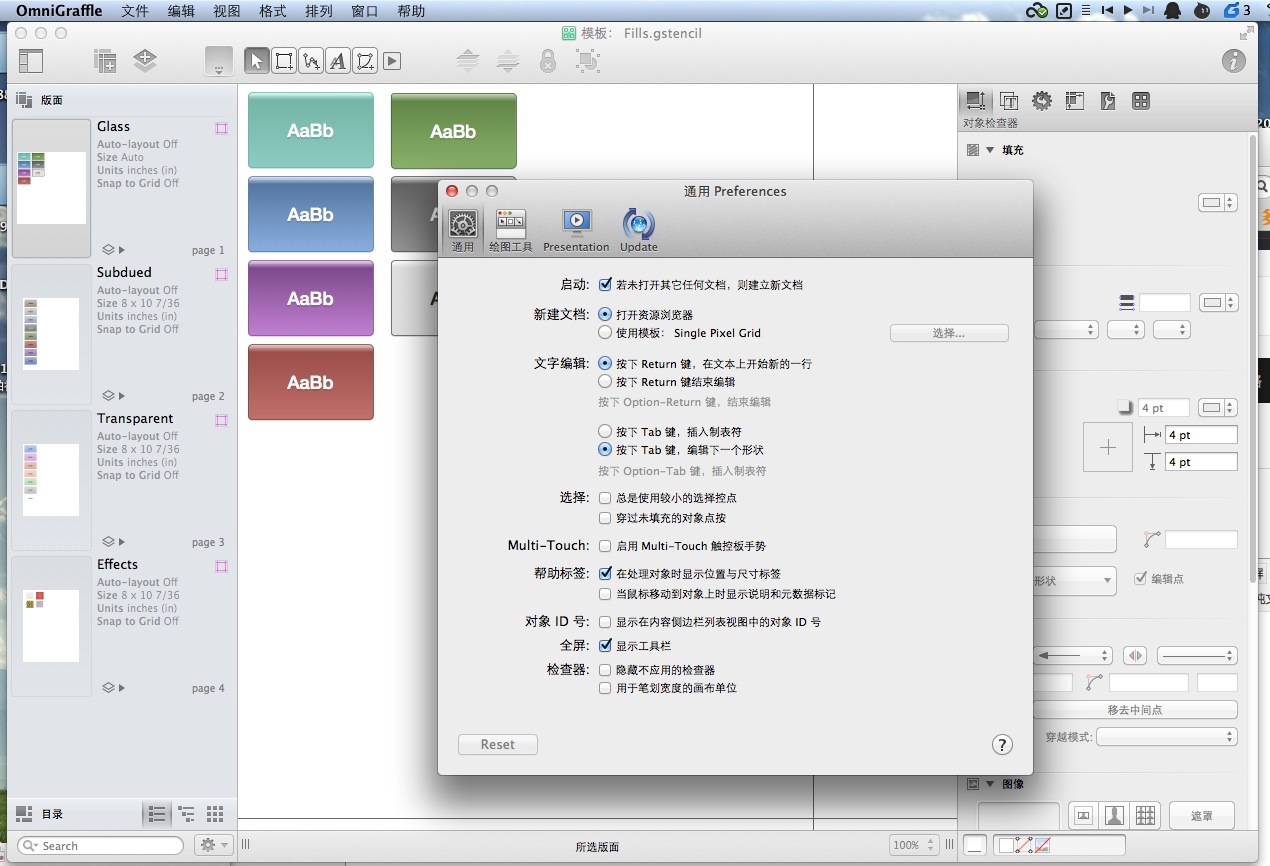Screen dimensions: 1270x866
Task: Open the 格式 menu
Action: pos(272,11)
